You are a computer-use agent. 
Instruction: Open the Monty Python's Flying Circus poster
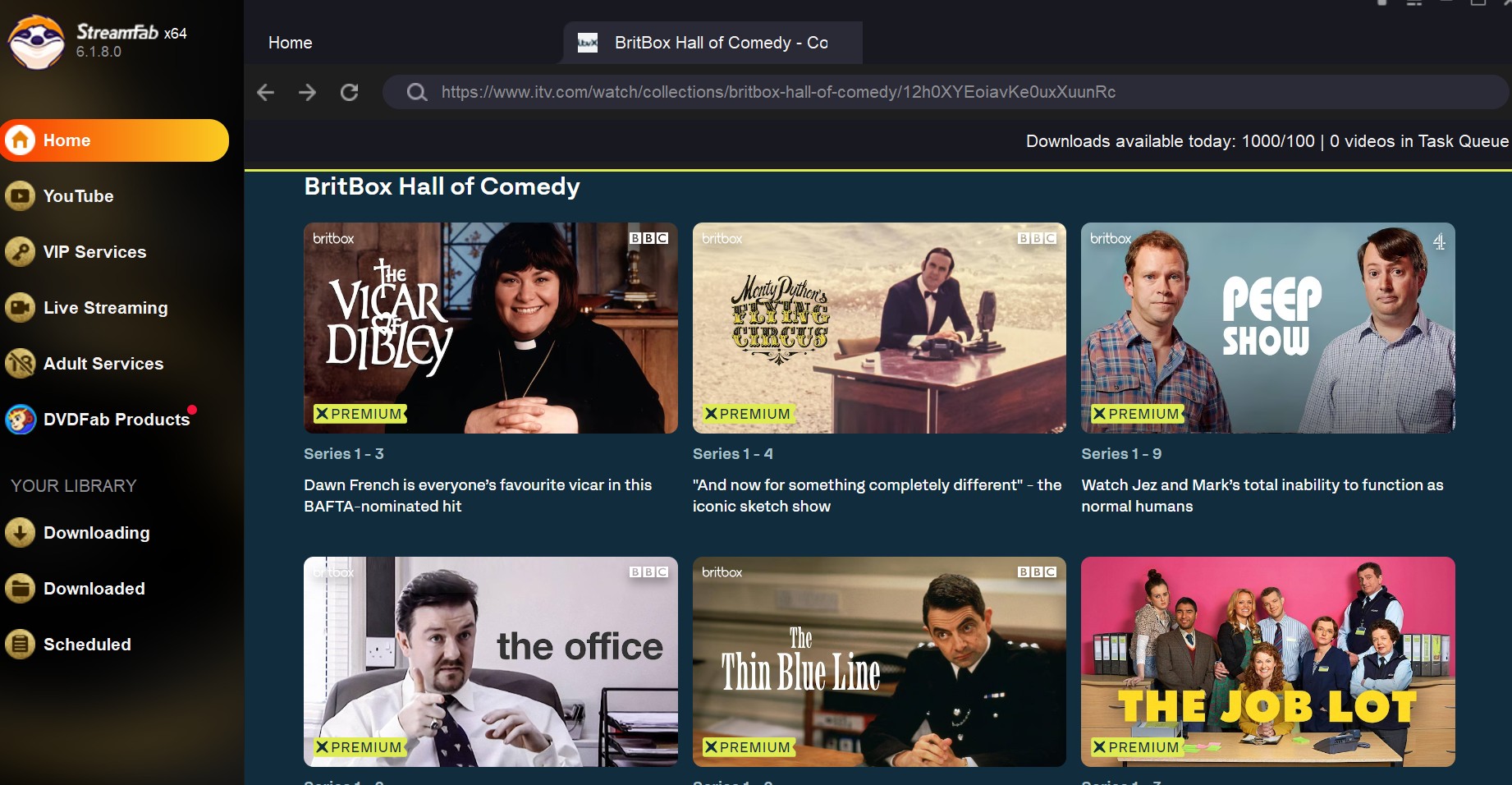click(878, 328)
